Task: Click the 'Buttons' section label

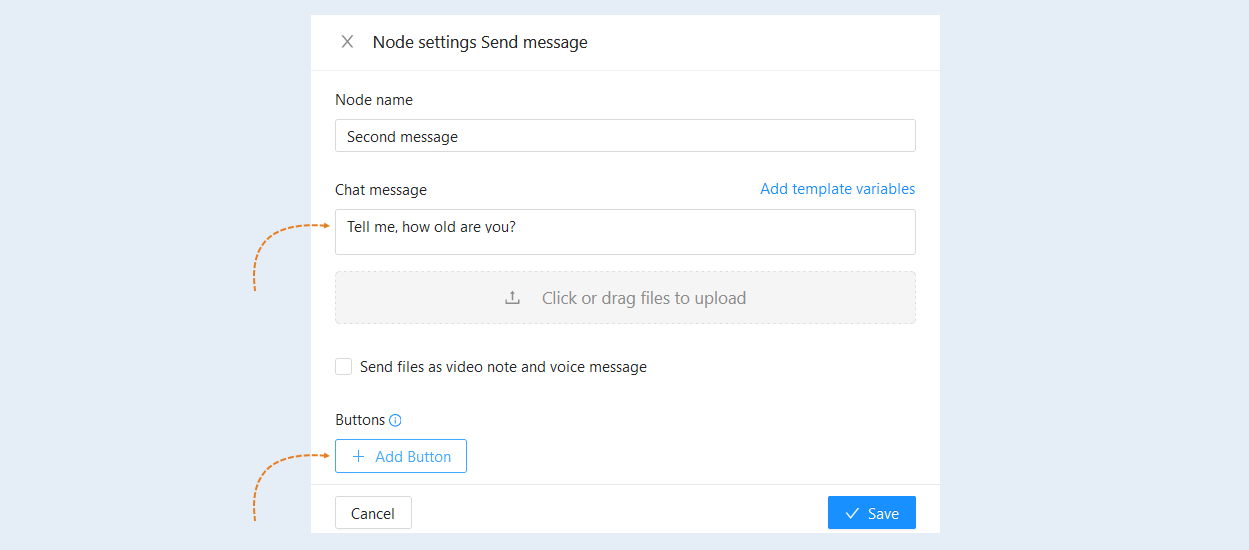Action: (360, 420)
